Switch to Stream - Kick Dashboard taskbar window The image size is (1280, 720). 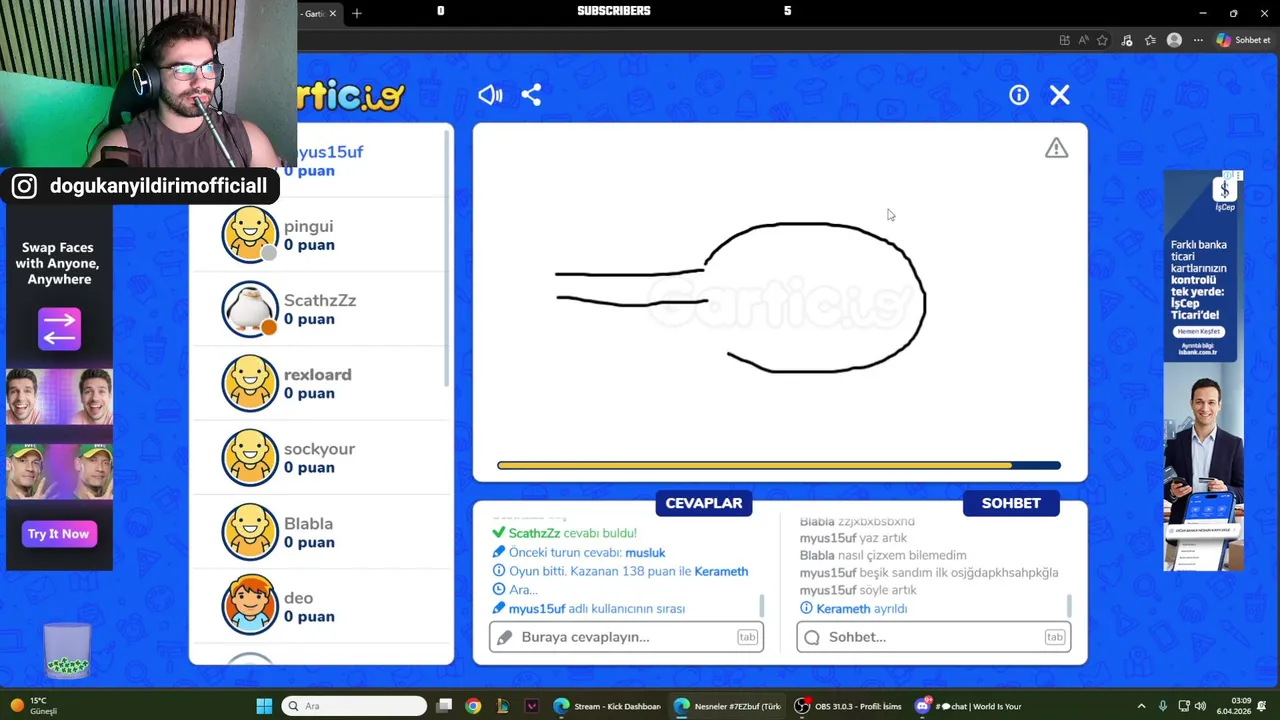click(608, 706)
